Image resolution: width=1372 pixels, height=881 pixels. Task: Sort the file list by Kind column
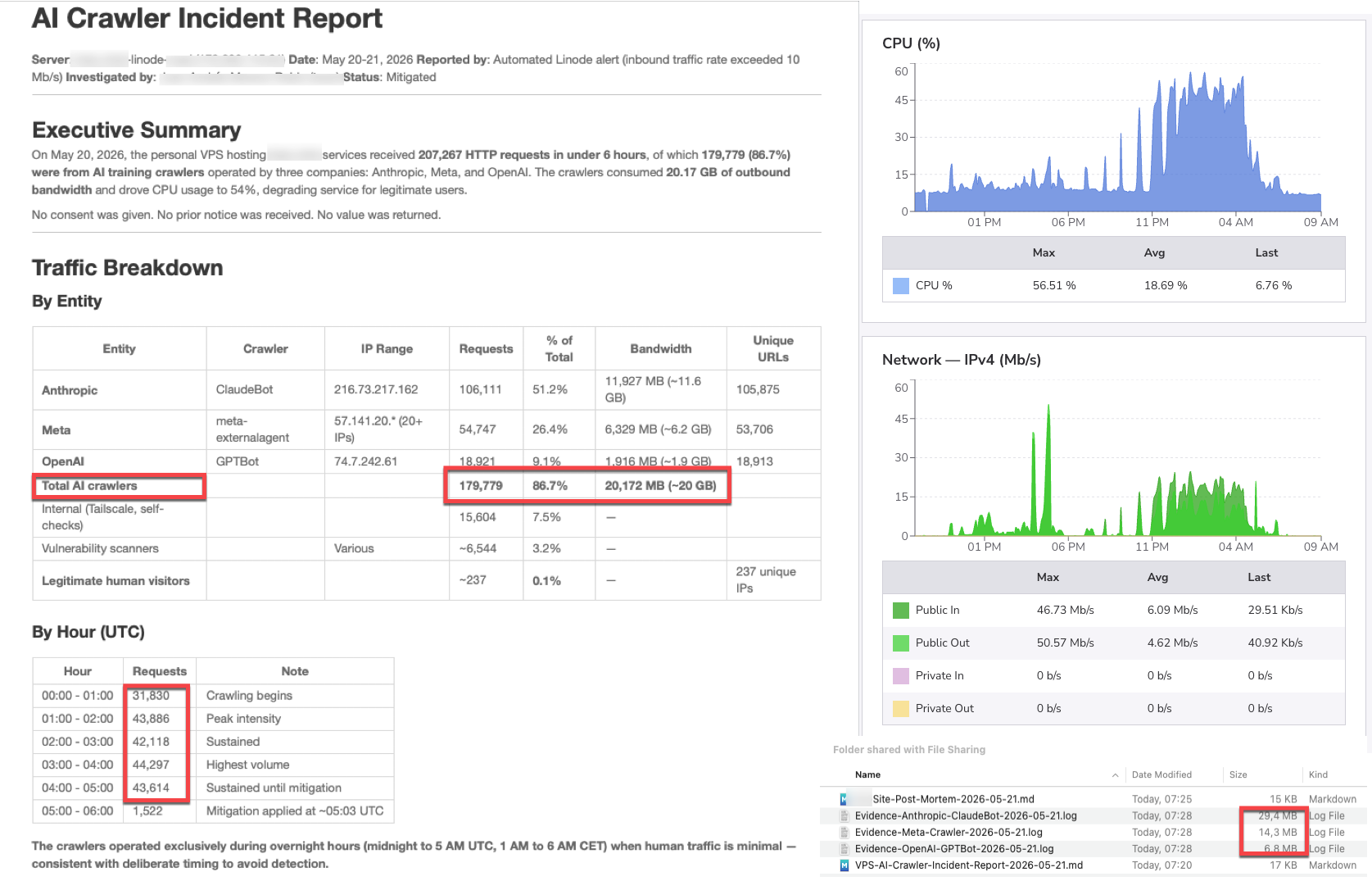pos(1318,774)
